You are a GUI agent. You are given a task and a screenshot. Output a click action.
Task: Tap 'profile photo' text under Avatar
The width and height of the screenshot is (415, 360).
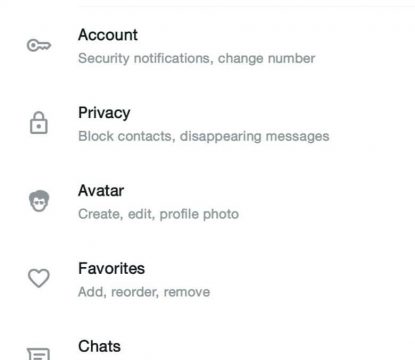tap(199, 214)
